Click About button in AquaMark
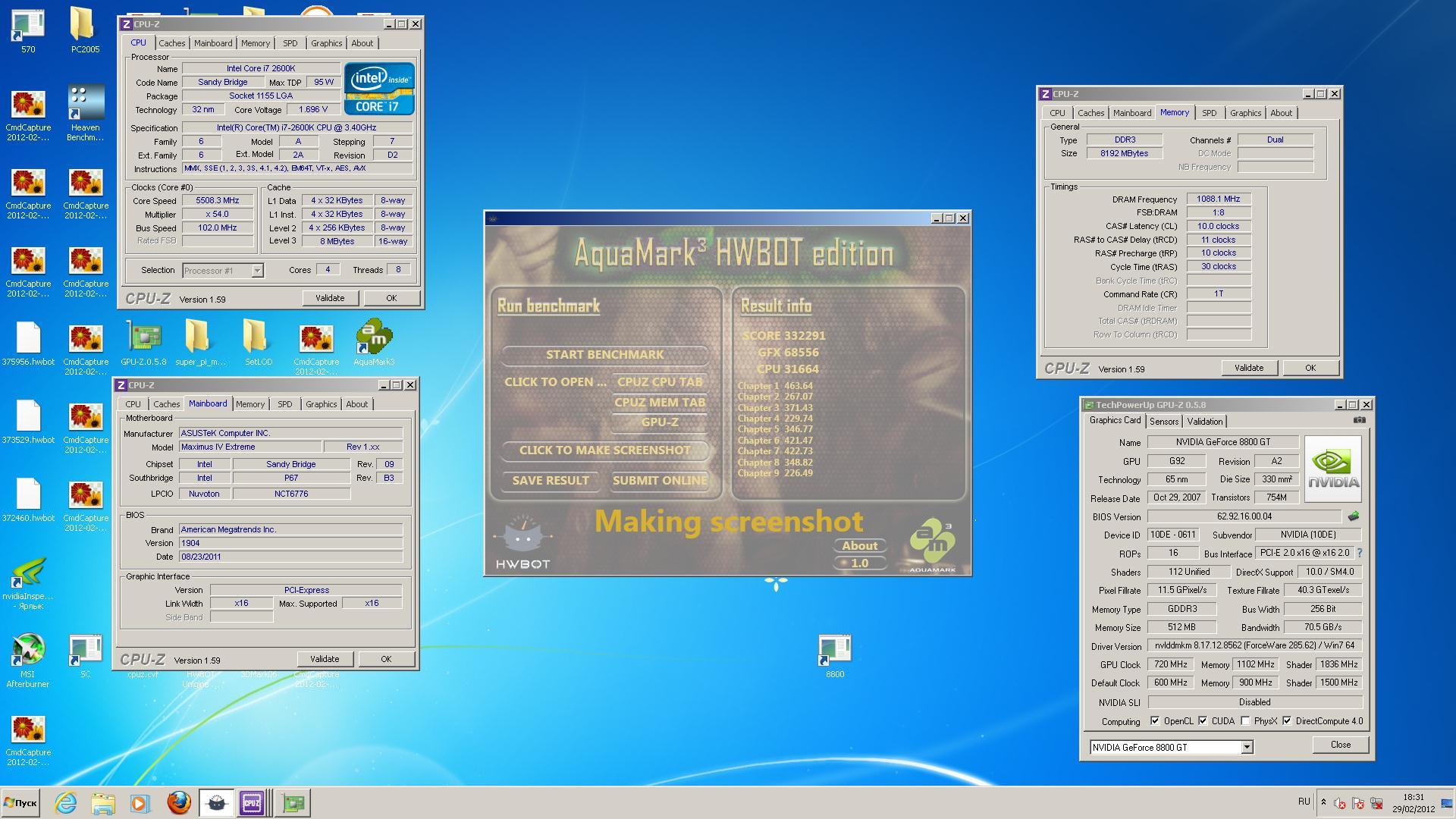This screenshot has width=1456, height=819. coord(859,545)
